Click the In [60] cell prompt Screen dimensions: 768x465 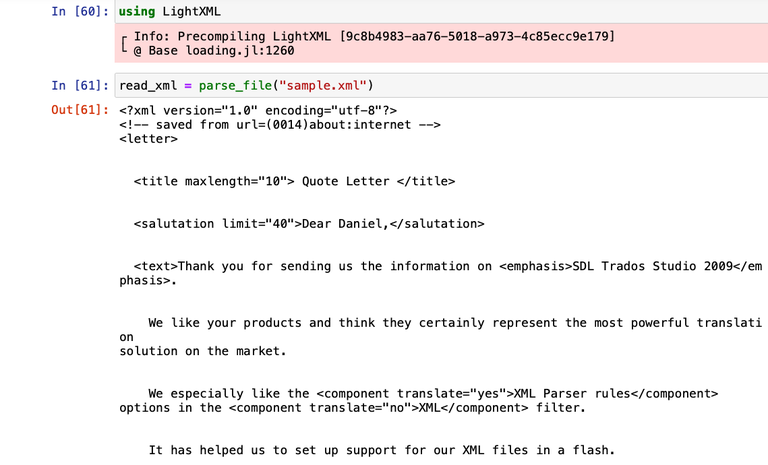point(81,12)
